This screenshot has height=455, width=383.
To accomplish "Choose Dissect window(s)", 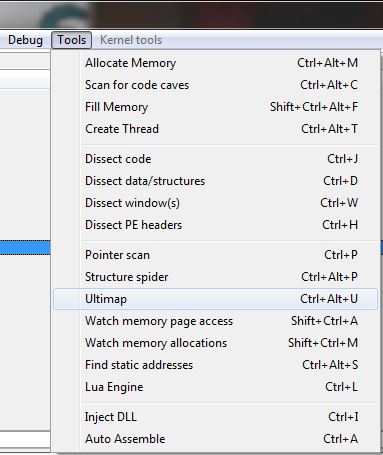I will coord(215,203).
